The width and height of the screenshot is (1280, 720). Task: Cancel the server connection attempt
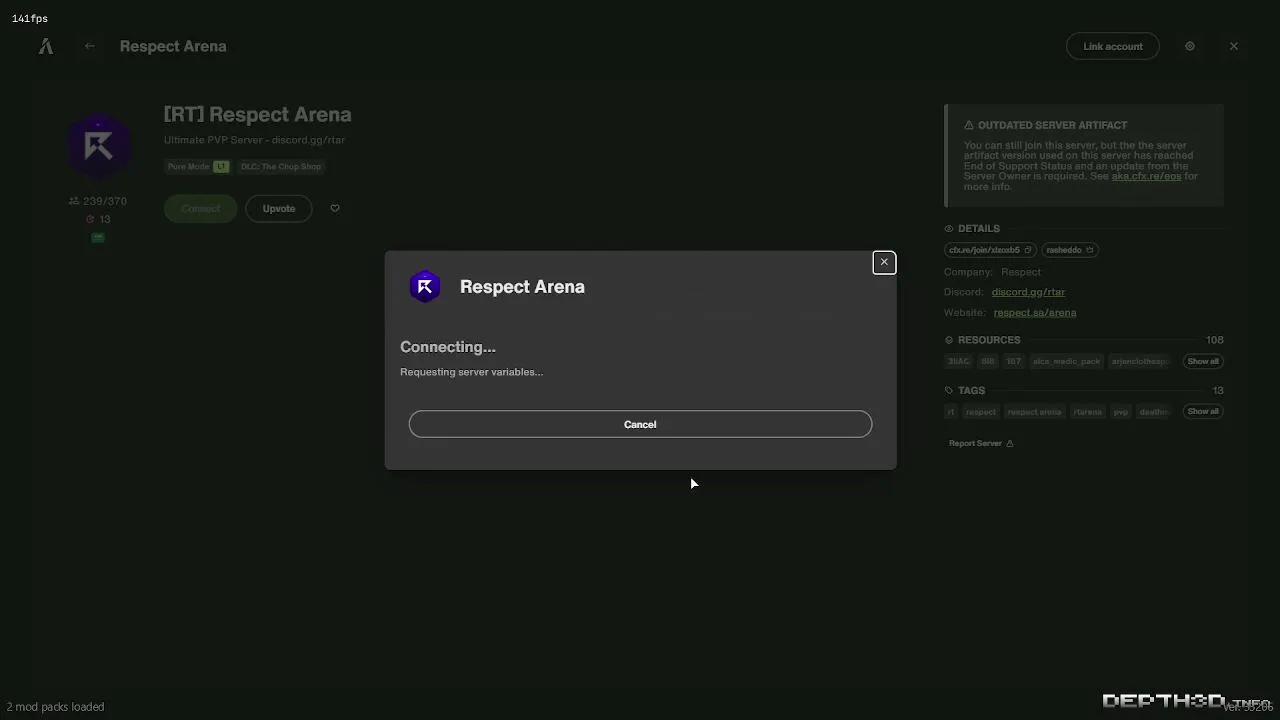click(640, 424)
